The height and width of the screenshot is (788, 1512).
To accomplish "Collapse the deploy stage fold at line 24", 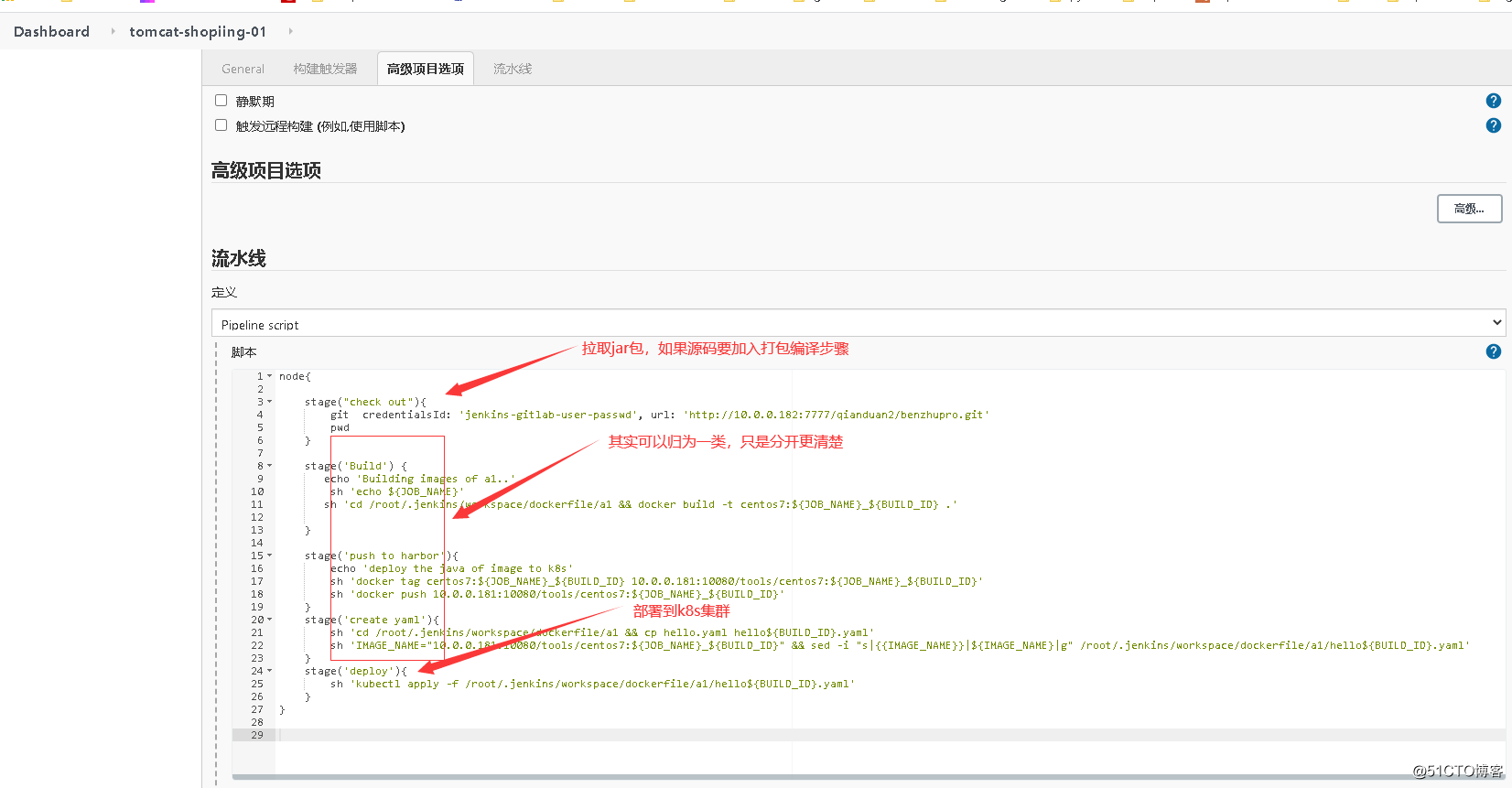I will [x=269, y=671].
